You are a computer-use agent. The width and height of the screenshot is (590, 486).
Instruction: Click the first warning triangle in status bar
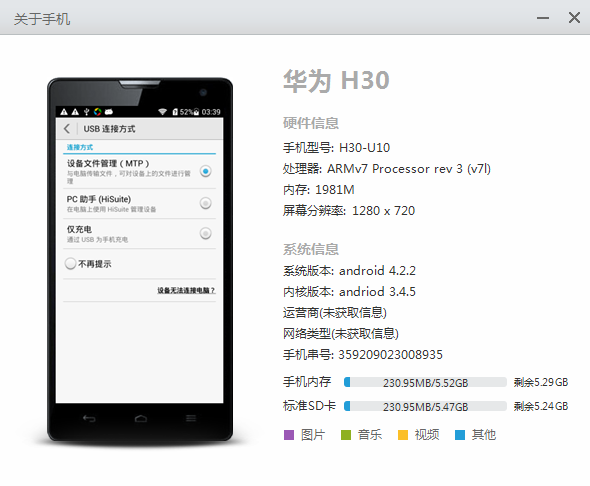pos(64,112)
